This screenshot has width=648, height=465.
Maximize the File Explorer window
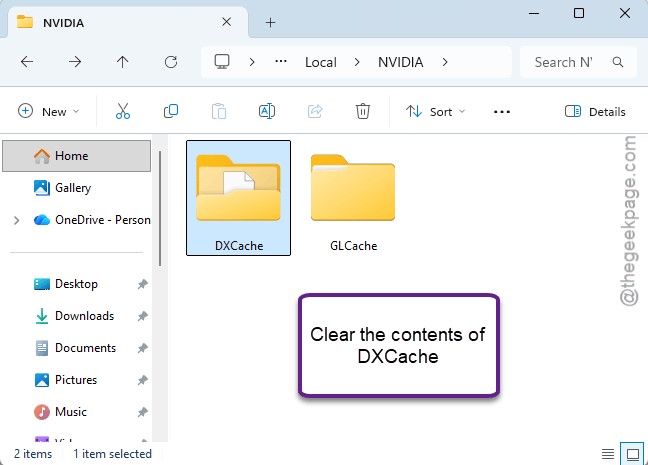579,13
